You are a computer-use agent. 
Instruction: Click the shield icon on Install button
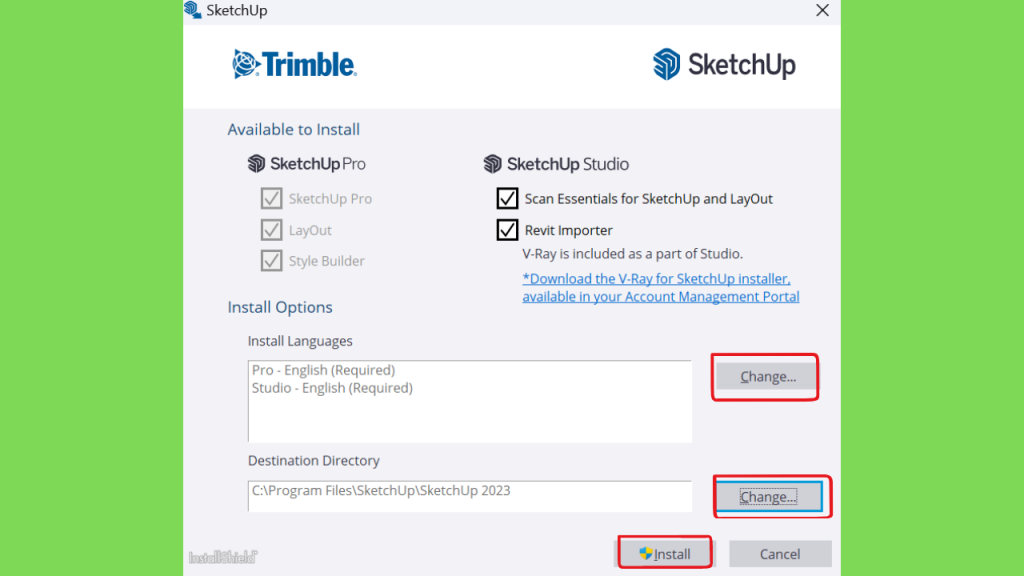coord(645,553)
